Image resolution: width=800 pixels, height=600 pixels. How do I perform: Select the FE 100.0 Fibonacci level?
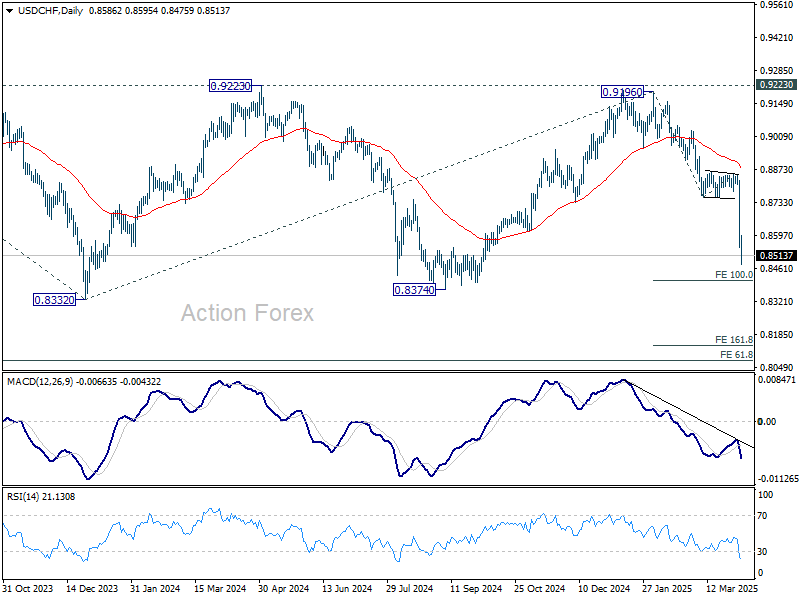coord(734,275)
